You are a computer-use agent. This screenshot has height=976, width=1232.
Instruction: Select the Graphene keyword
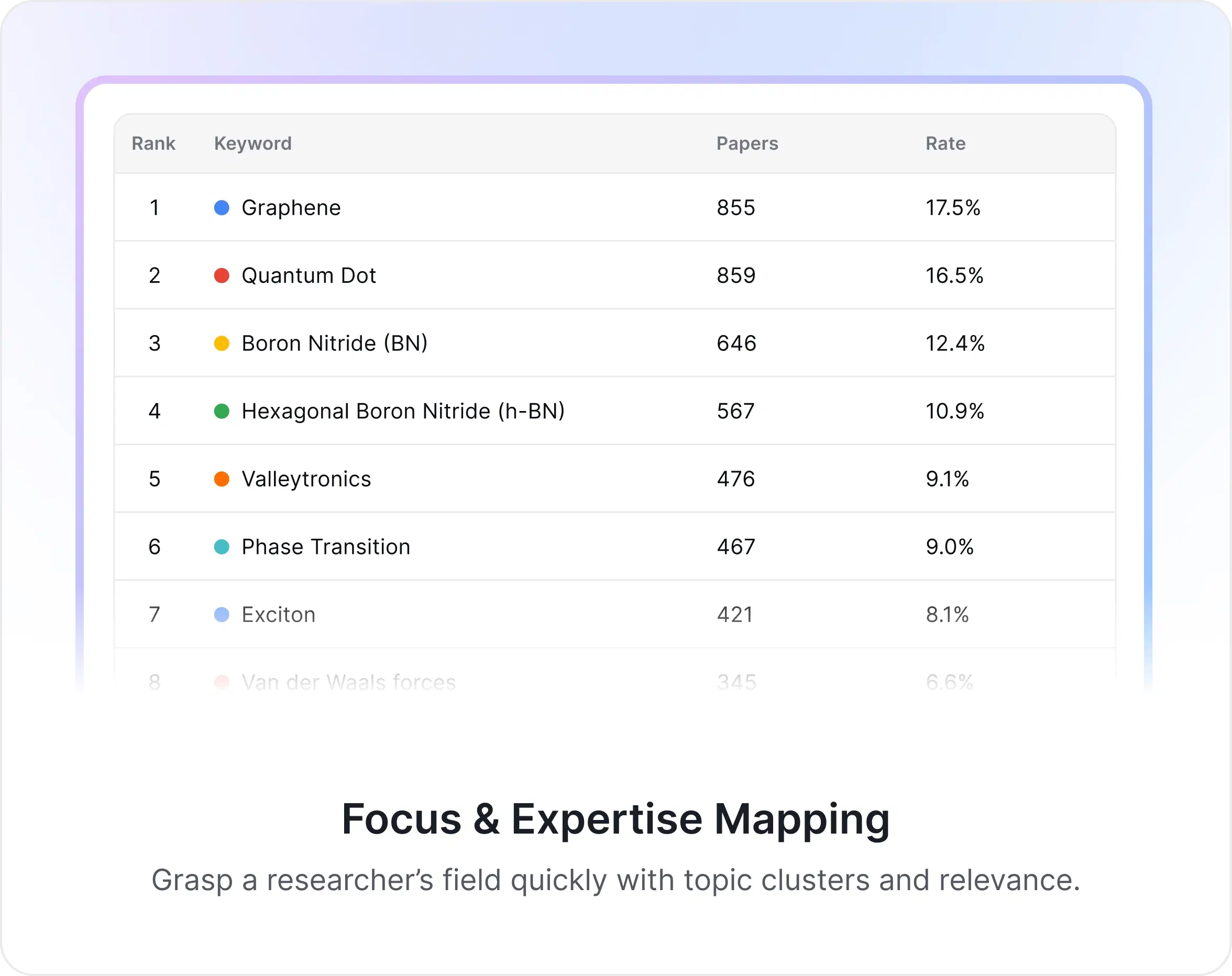click(291, 208)
